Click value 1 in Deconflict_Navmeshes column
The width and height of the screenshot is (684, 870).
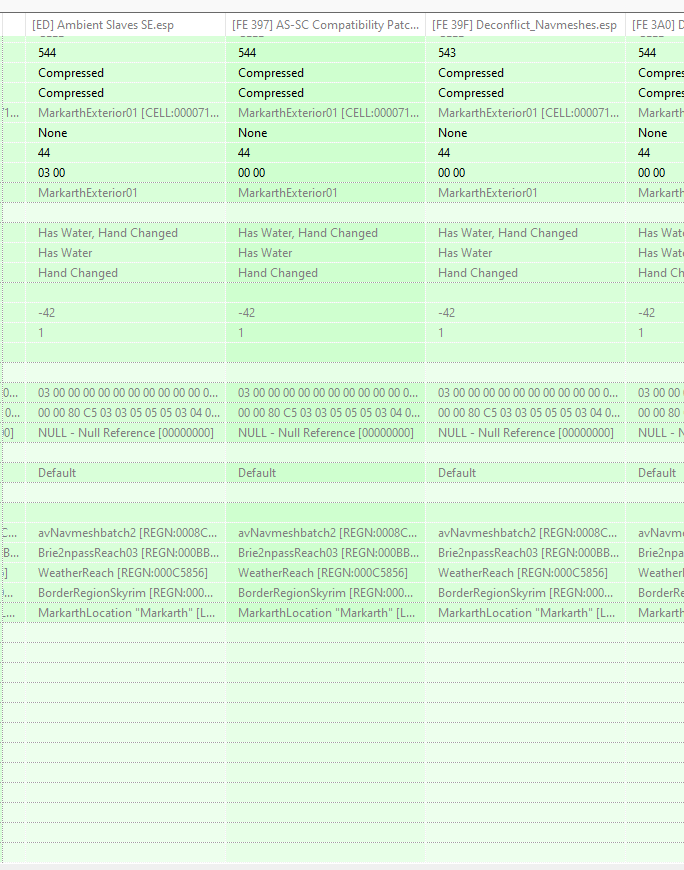click(441, 333)
